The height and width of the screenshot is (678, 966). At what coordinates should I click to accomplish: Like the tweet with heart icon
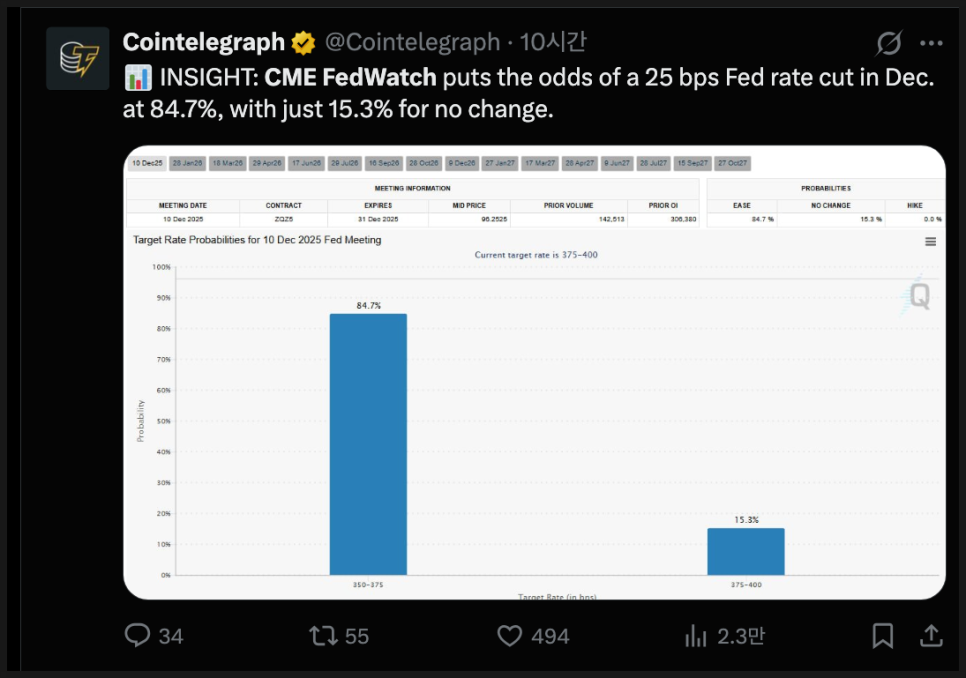(x=511, y=635)
